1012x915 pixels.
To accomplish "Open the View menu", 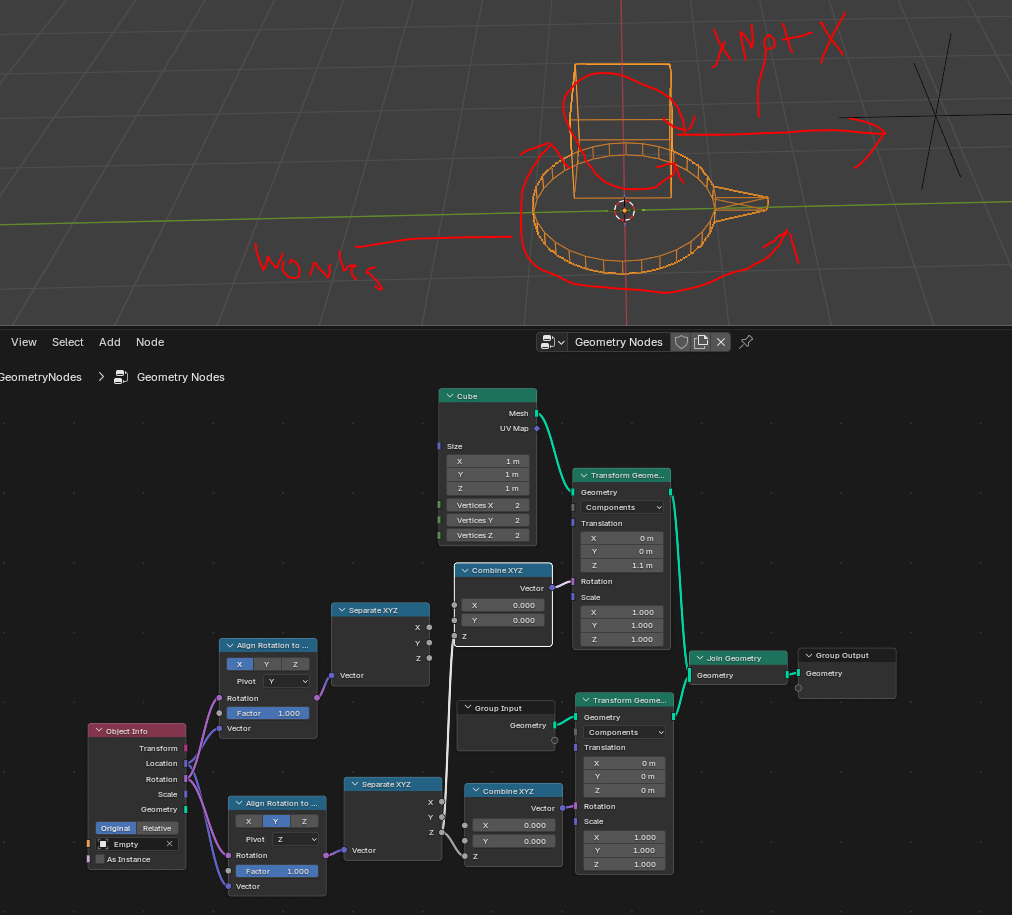I will click(x=24, y=342).
